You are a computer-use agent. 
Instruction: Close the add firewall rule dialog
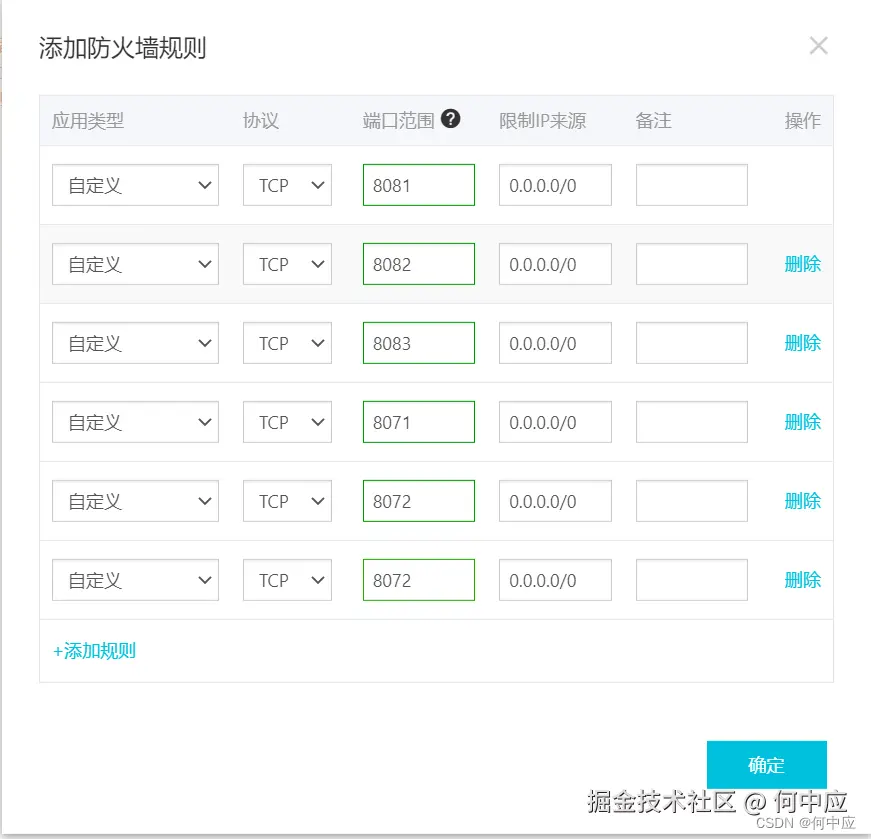point(818,45)
